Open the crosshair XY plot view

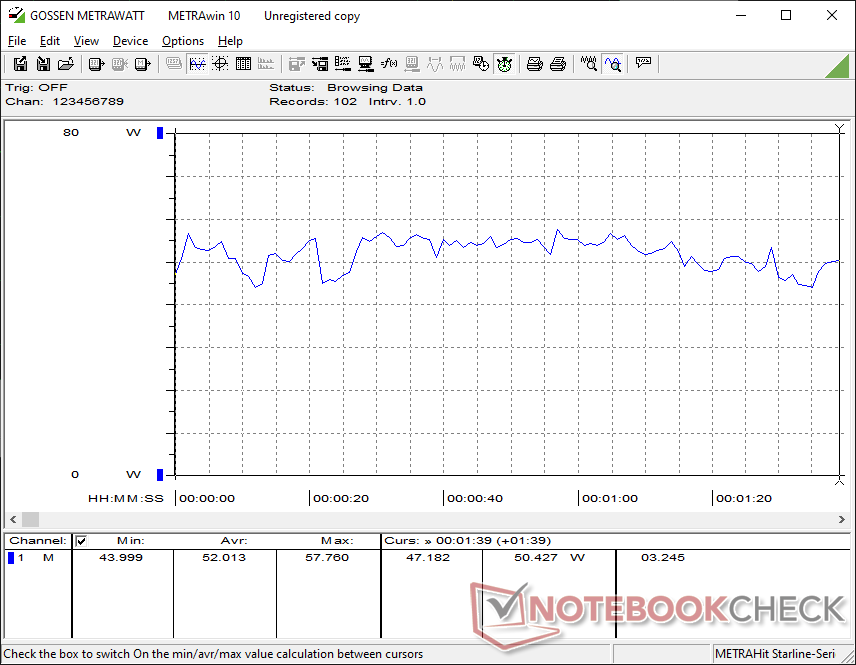(x=220, y=64)
